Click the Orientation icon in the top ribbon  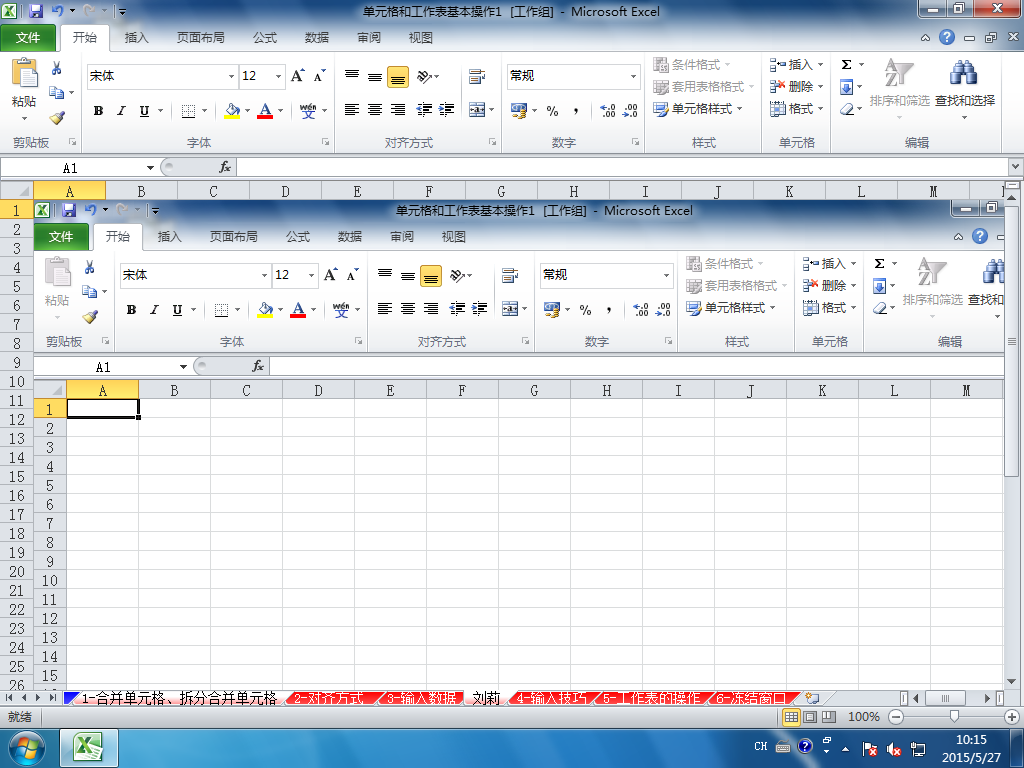(424, 76)
